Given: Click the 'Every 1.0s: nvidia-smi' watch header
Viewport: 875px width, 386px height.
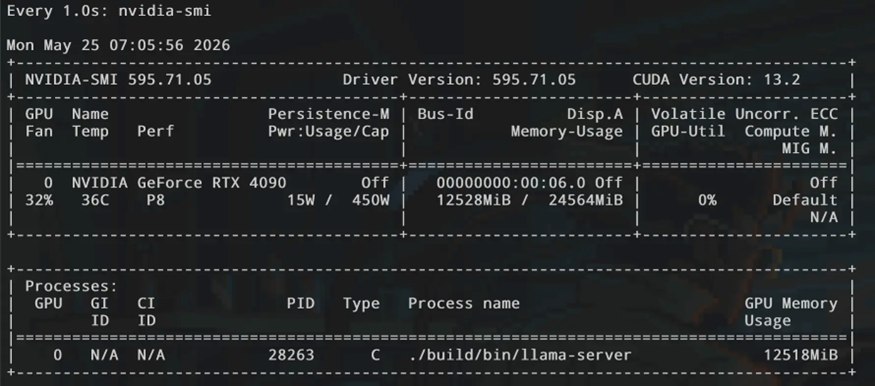Looking at the screenshot, I should point(109,11).
